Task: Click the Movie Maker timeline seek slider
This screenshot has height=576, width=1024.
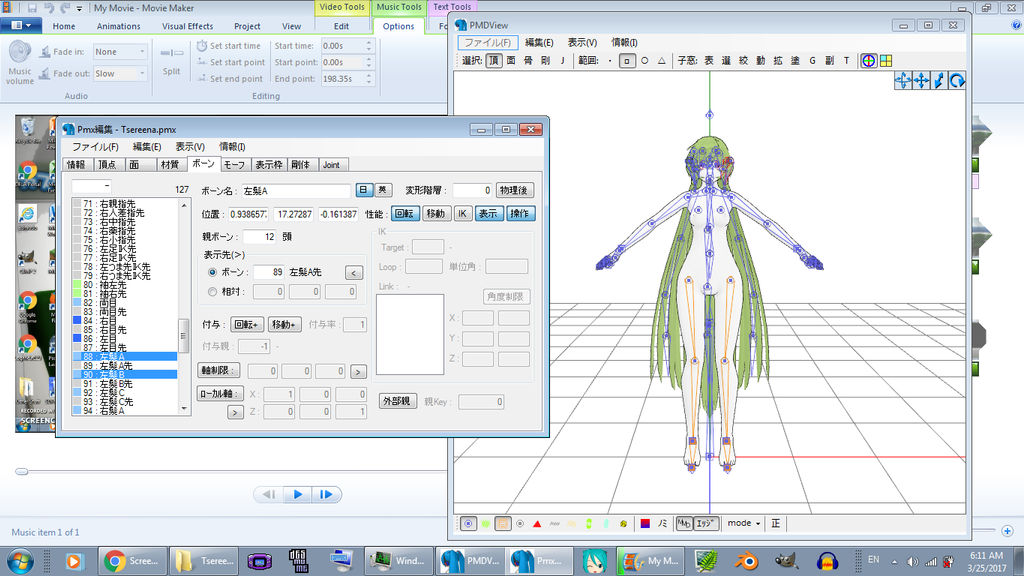Action: tap(20, 470)
